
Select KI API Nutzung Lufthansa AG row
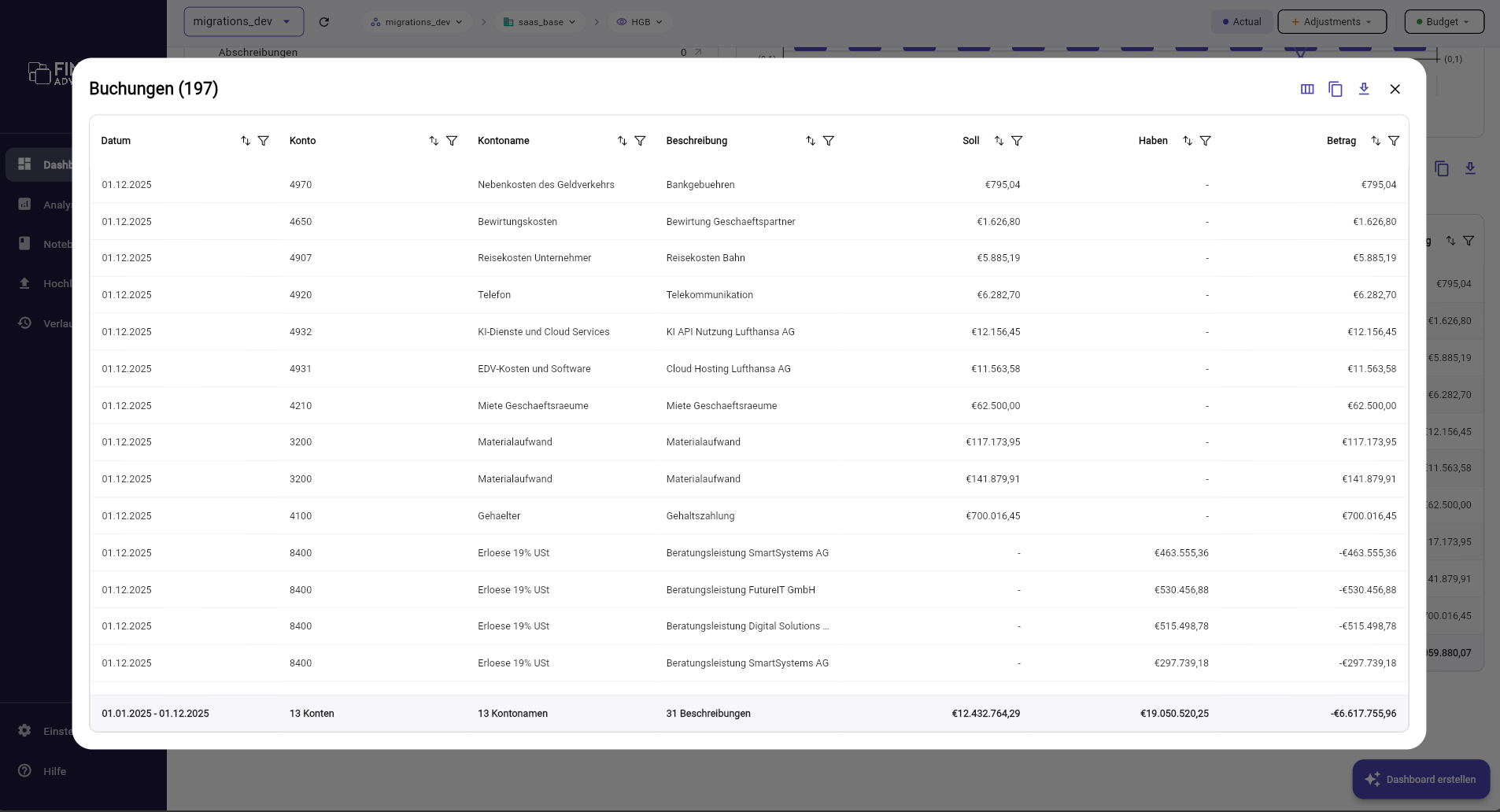(749, 332)
